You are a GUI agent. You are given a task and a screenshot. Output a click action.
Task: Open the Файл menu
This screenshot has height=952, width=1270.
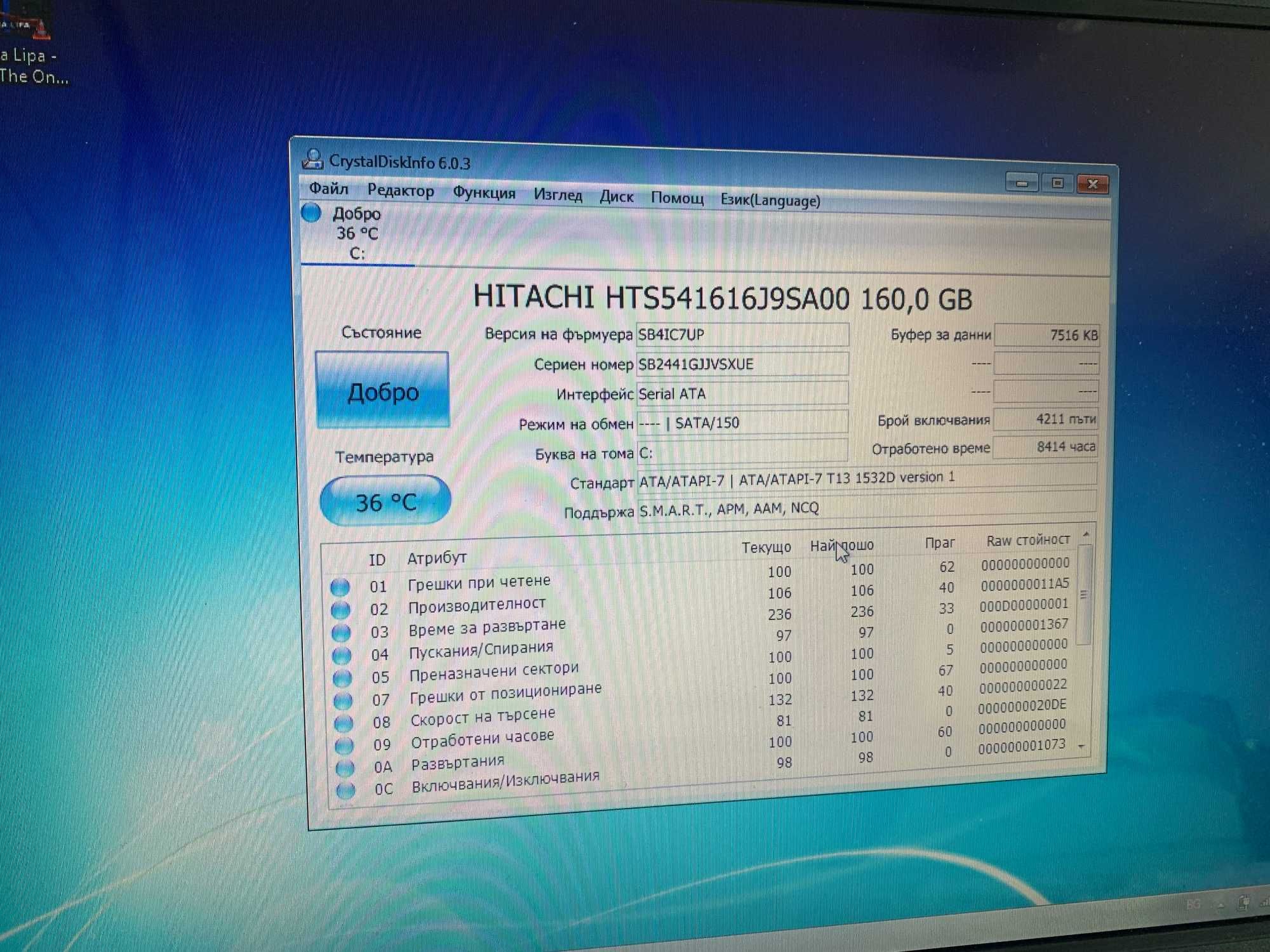[x=328, y=188]
